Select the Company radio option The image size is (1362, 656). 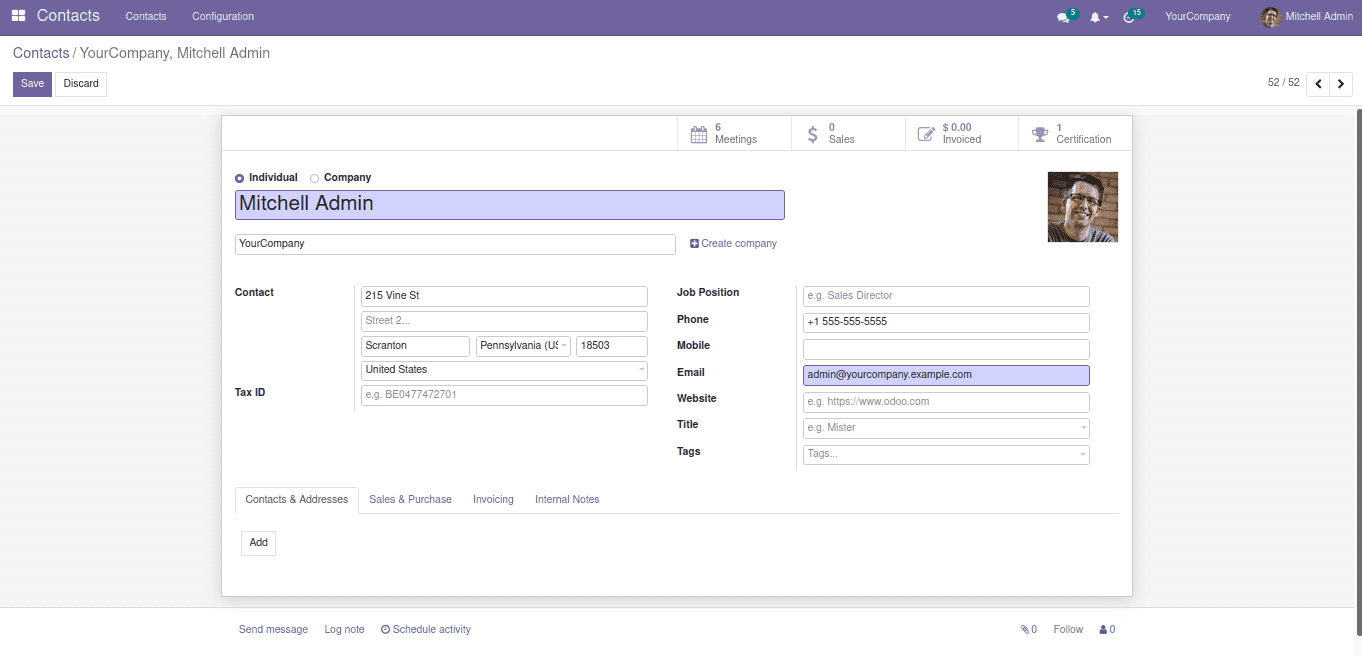click(x=315, y=178)
